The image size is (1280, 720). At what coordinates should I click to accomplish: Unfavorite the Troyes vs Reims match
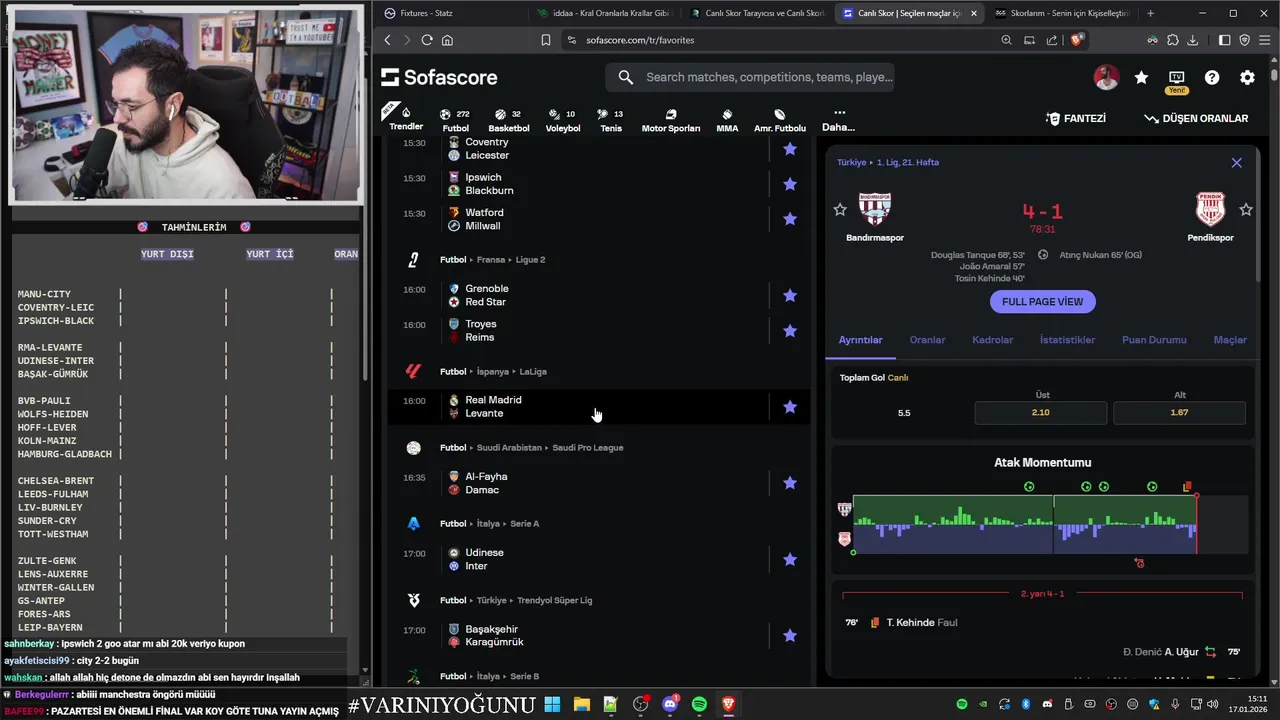[790, 331]
